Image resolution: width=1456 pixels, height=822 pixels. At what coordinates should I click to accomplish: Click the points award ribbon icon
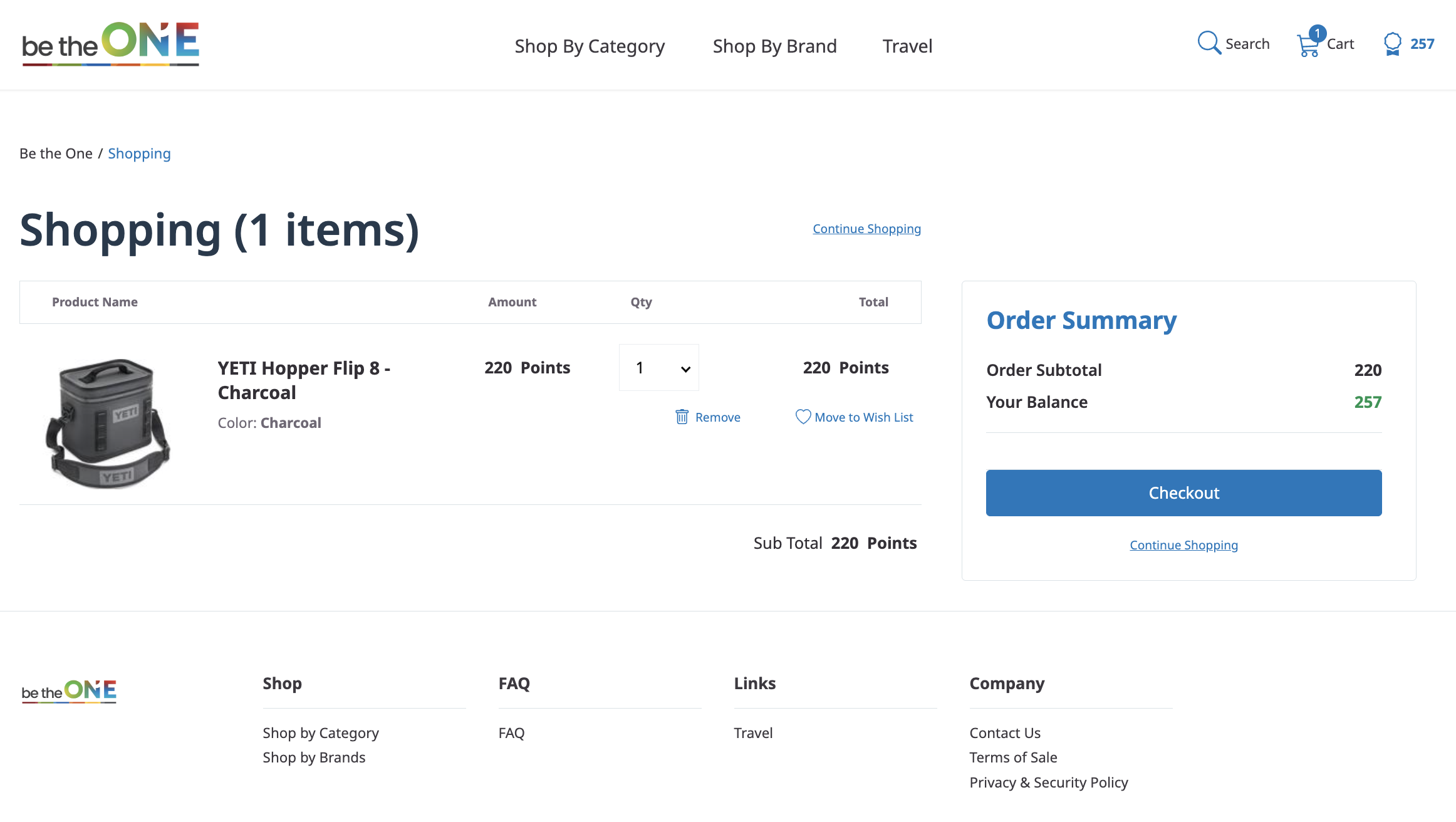pyautogui.click(x=1392, y=44)
